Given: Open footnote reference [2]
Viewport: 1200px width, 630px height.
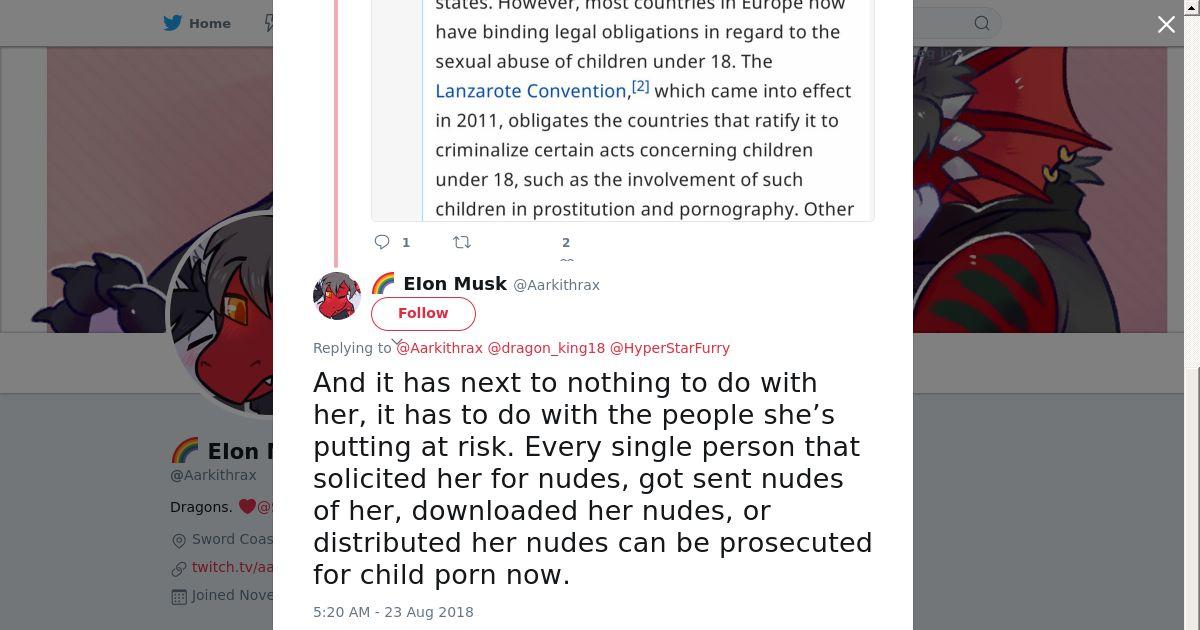Looking at the screenshot, I should click(641, 87).
